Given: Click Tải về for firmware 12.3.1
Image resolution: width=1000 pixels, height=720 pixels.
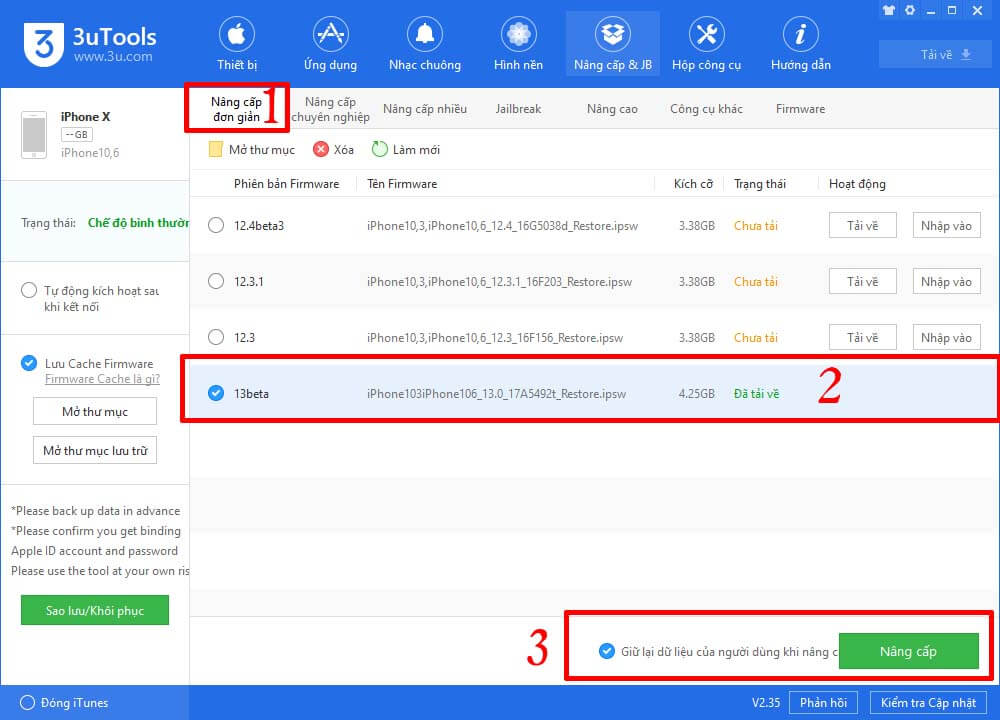Looking at the screenshot, I should [x=862, y=281].
